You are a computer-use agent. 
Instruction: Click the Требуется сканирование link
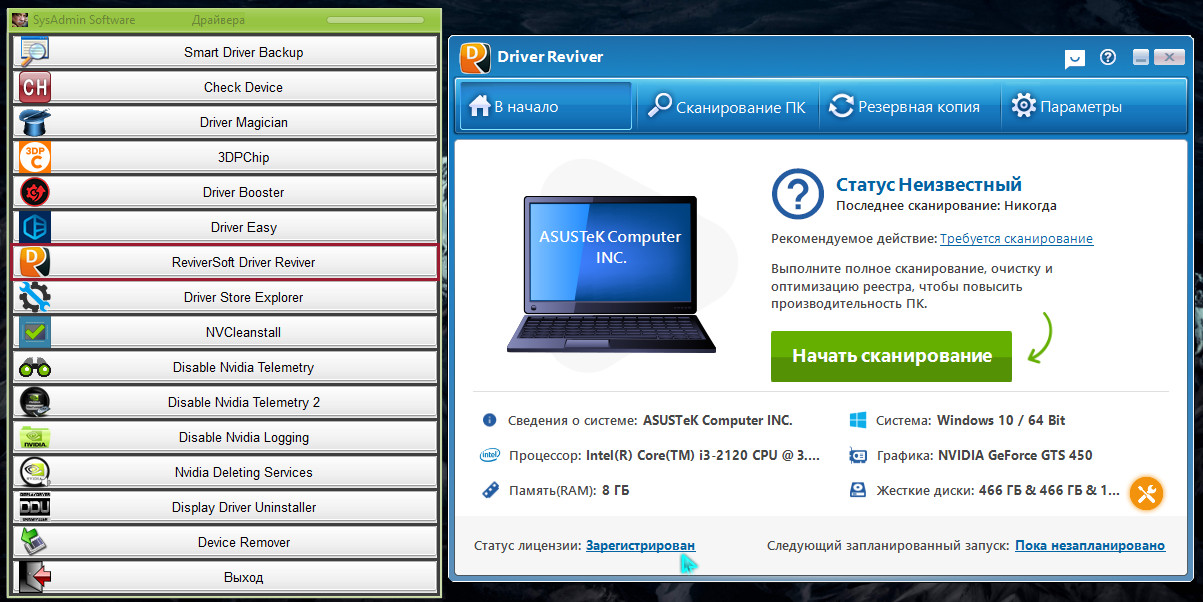tap(1016, 239)
